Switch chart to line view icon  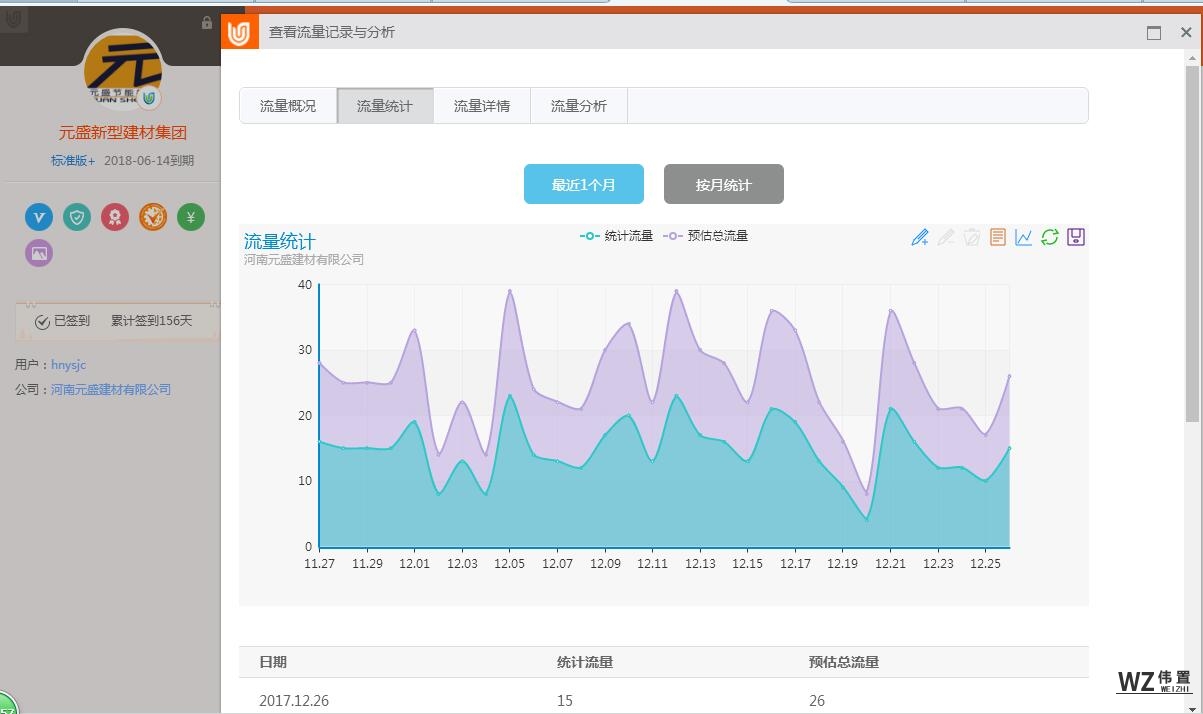(x=1023, y=237)
